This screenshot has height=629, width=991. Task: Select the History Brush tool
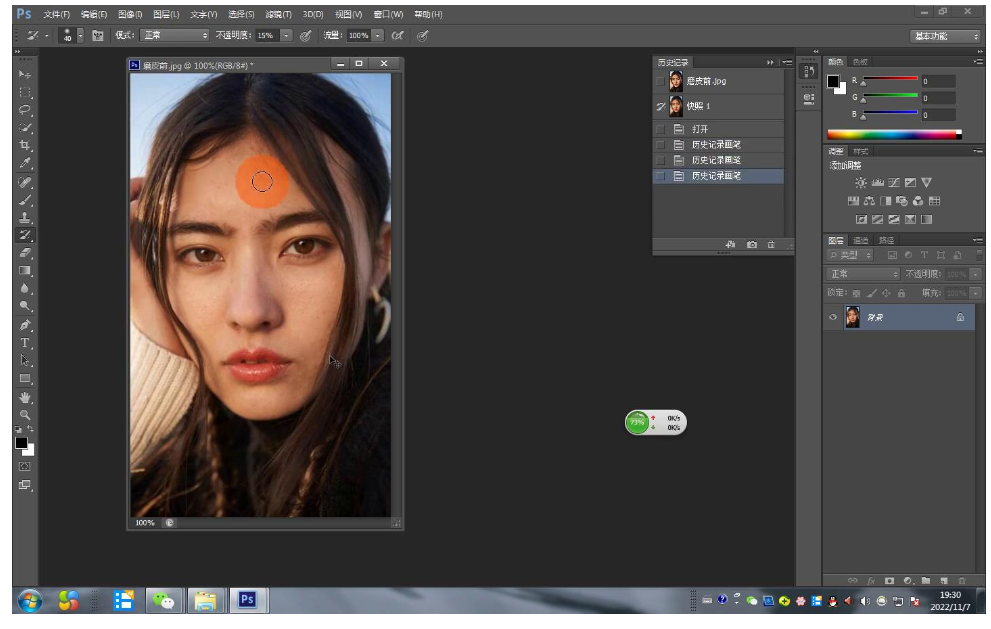(x=25, y=235)
